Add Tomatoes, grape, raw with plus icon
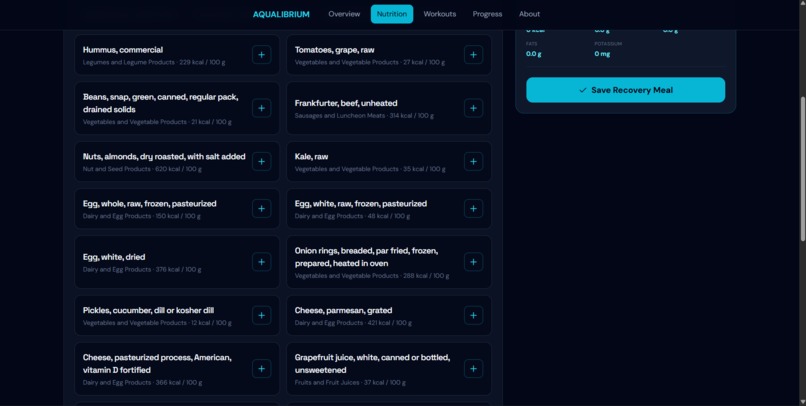 pyautogui.click(x=473, y=54)
